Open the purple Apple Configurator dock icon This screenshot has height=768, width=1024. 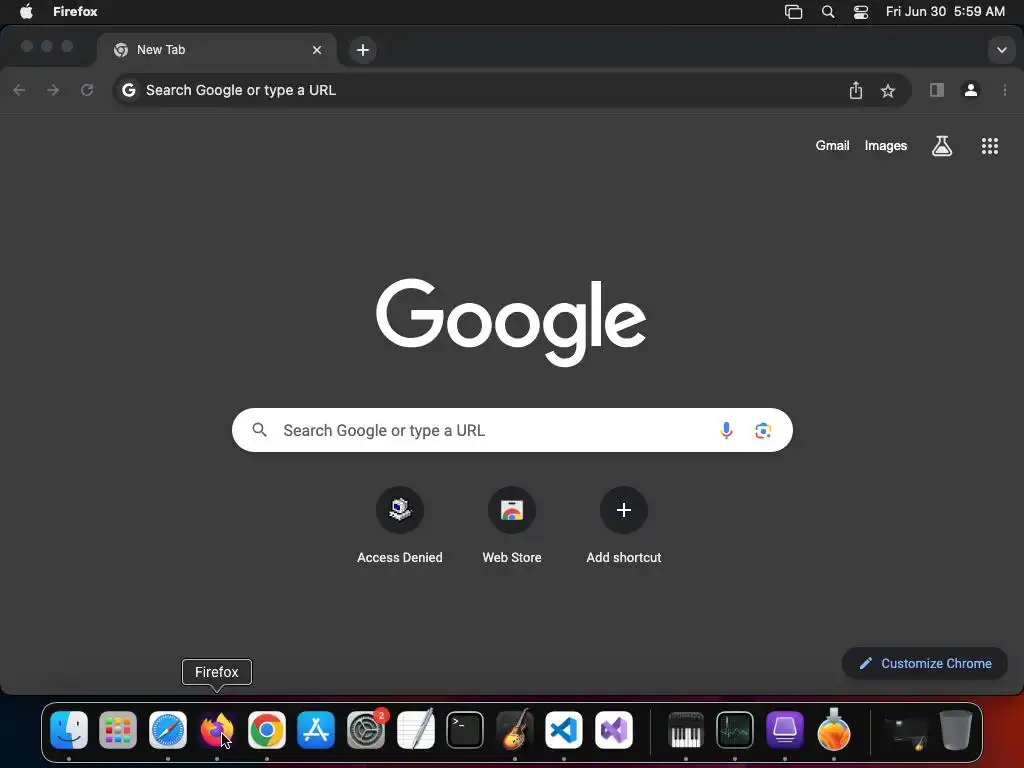[x=784, y=729]
